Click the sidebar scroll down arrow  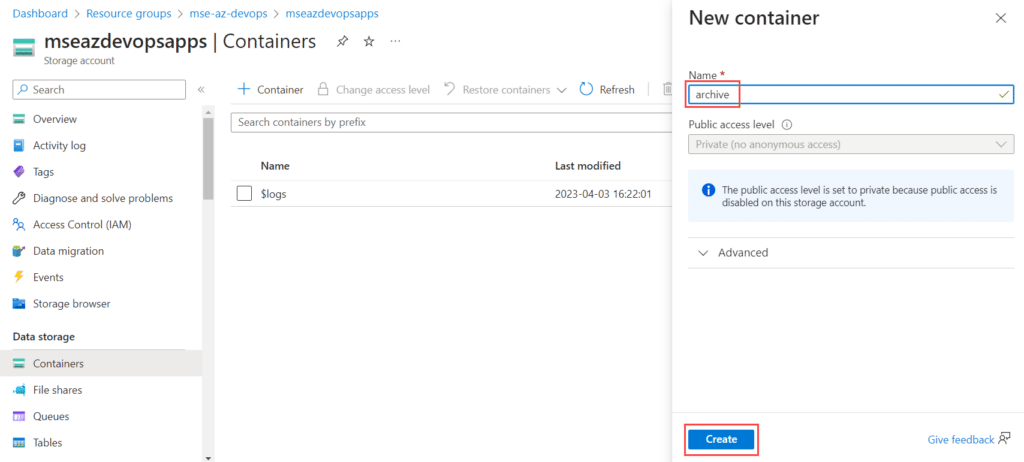pyautogui.click(x=208, y=457)
